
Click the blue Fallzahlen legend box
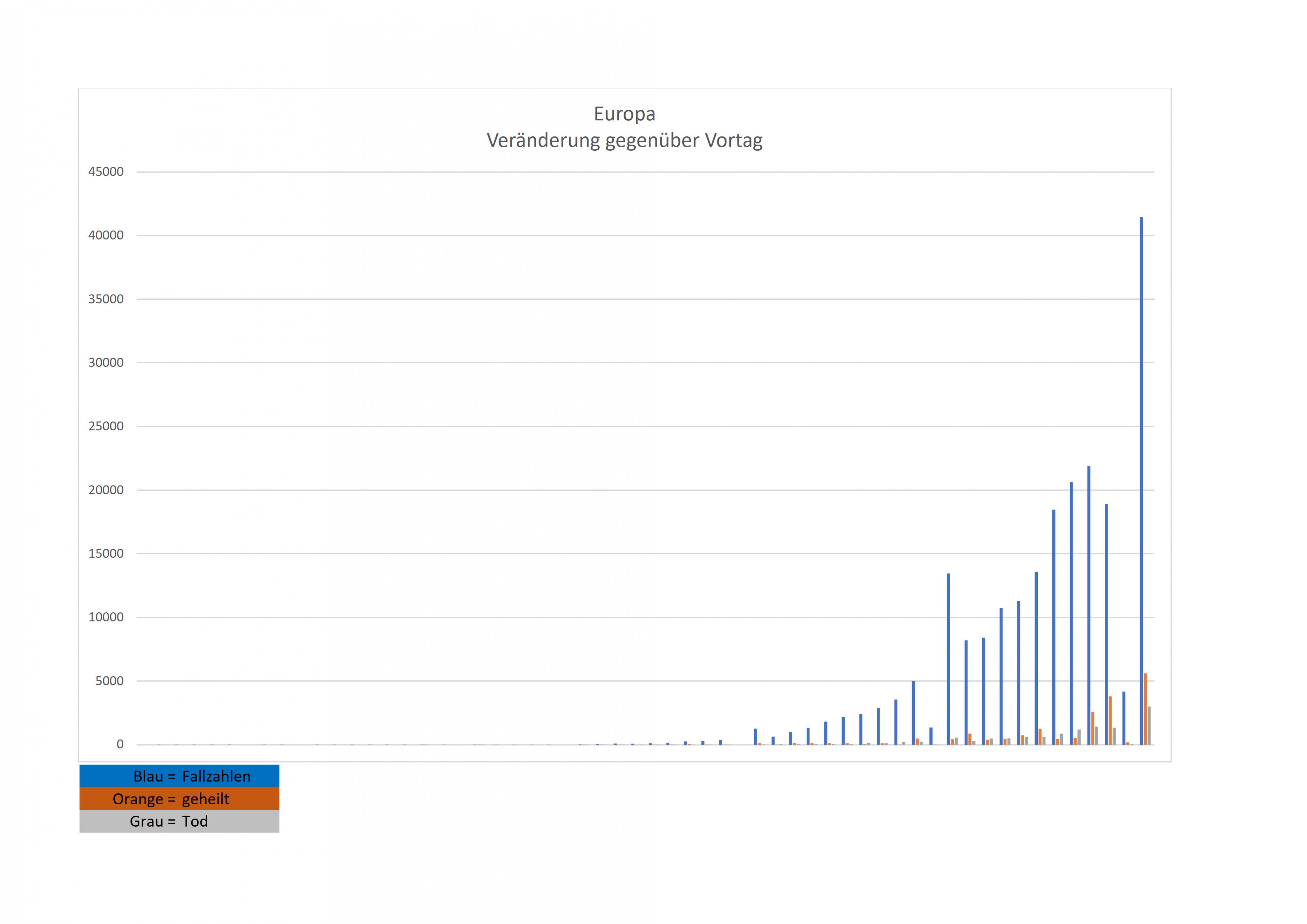pyautogui.click(x=179, y=776)
